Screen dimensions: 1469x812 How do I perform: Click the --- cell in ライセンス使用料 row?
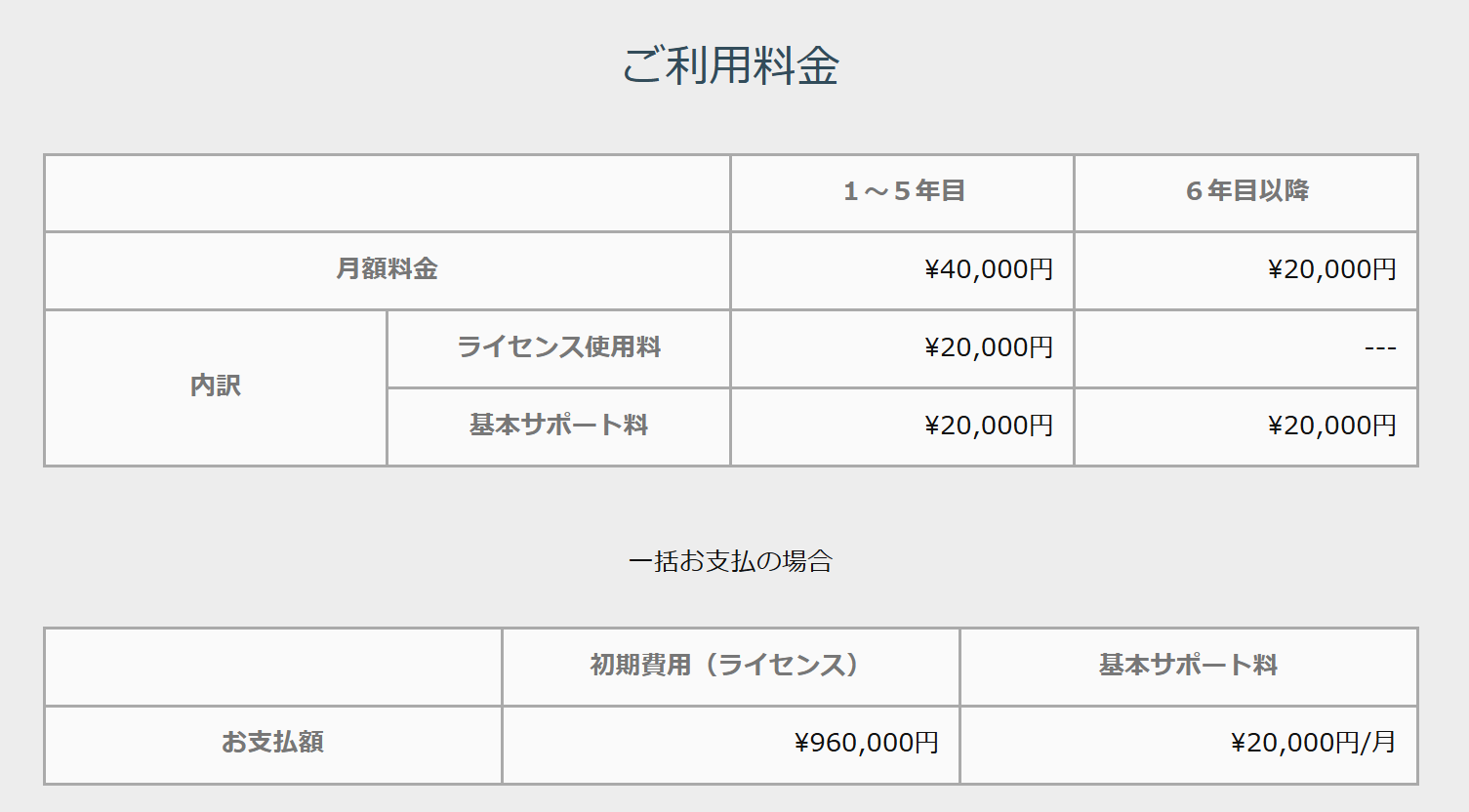pos(1379,348)
